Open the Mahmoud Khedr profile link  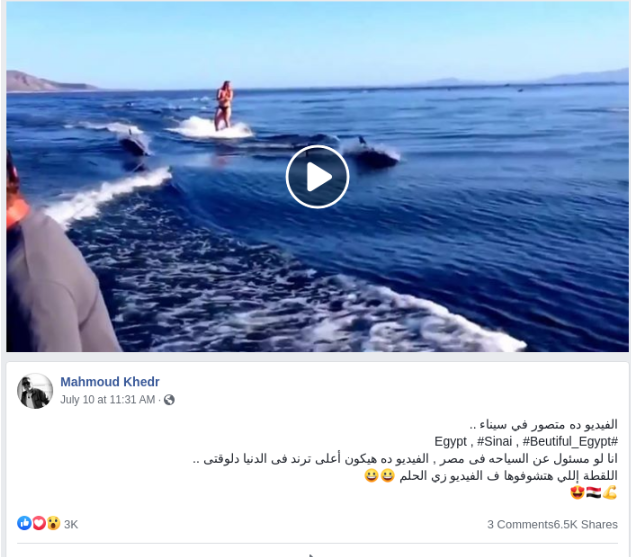[110, 382]
